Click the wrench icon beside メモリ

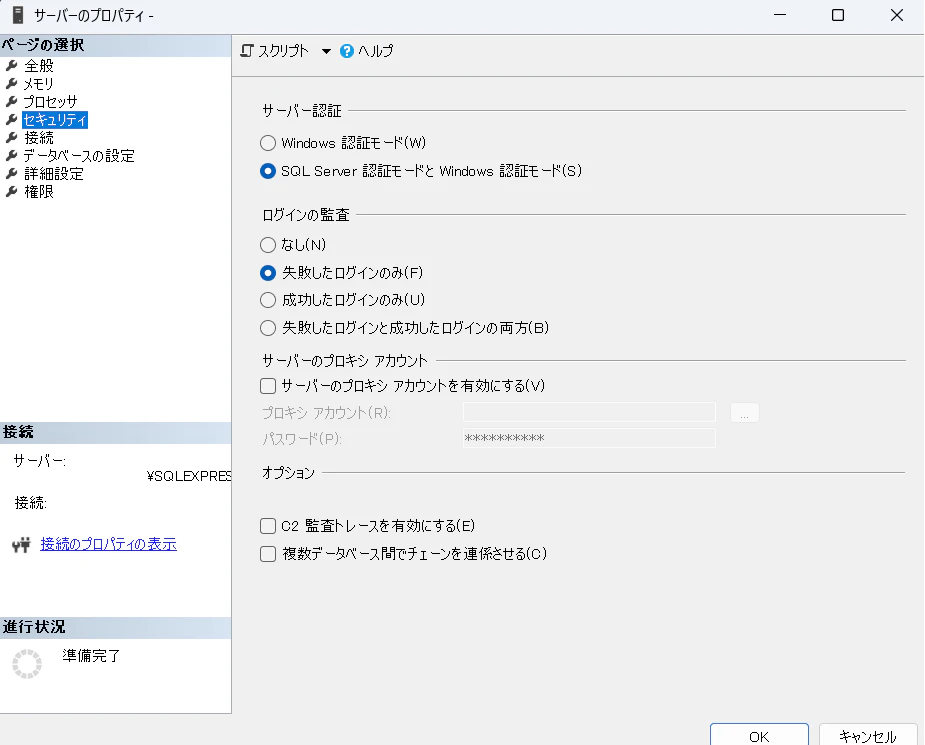pos(11,84)
